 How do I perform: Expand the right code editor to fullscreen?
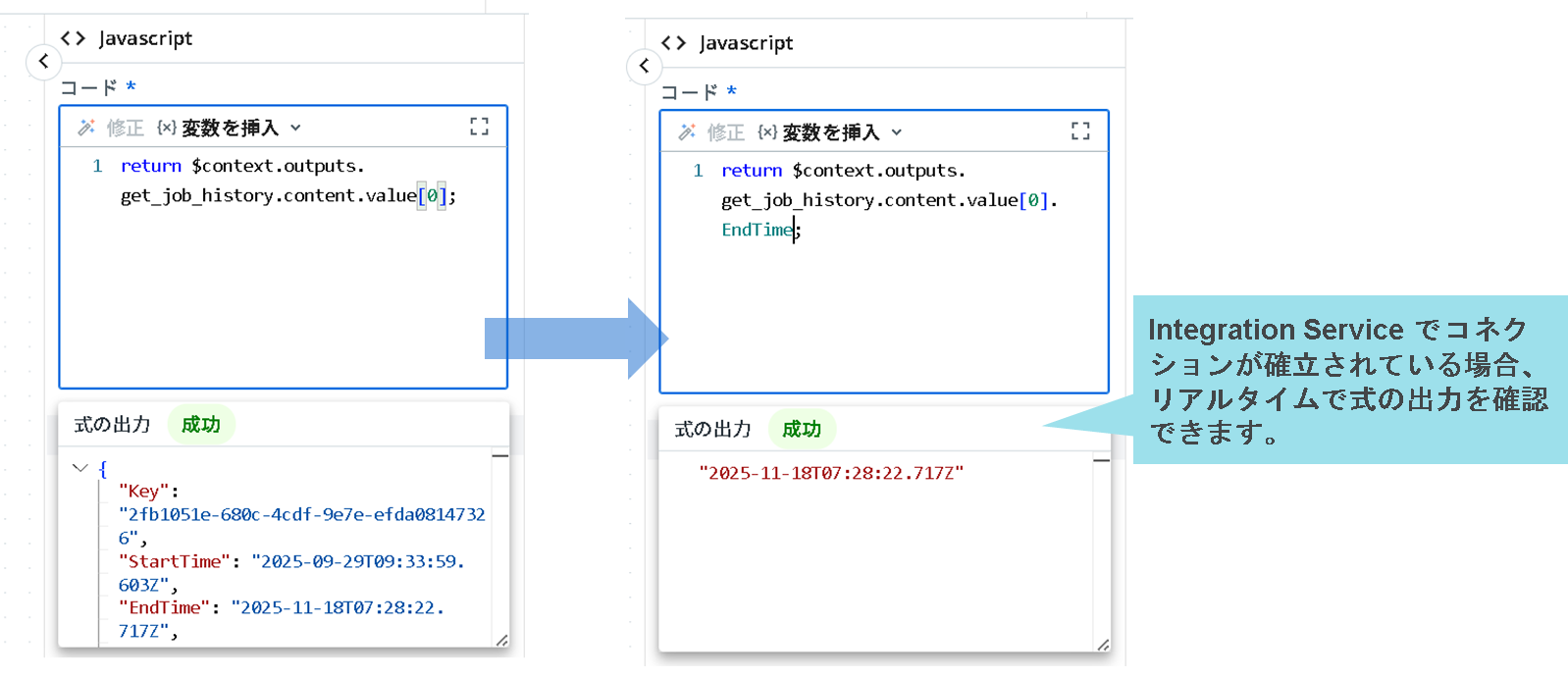[x=1080, y=131]
